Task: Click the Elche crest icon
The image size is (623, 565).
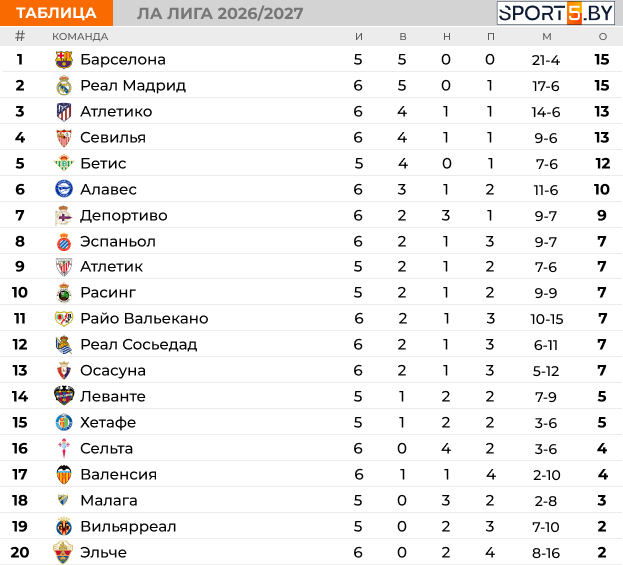Action: (63, 552)
